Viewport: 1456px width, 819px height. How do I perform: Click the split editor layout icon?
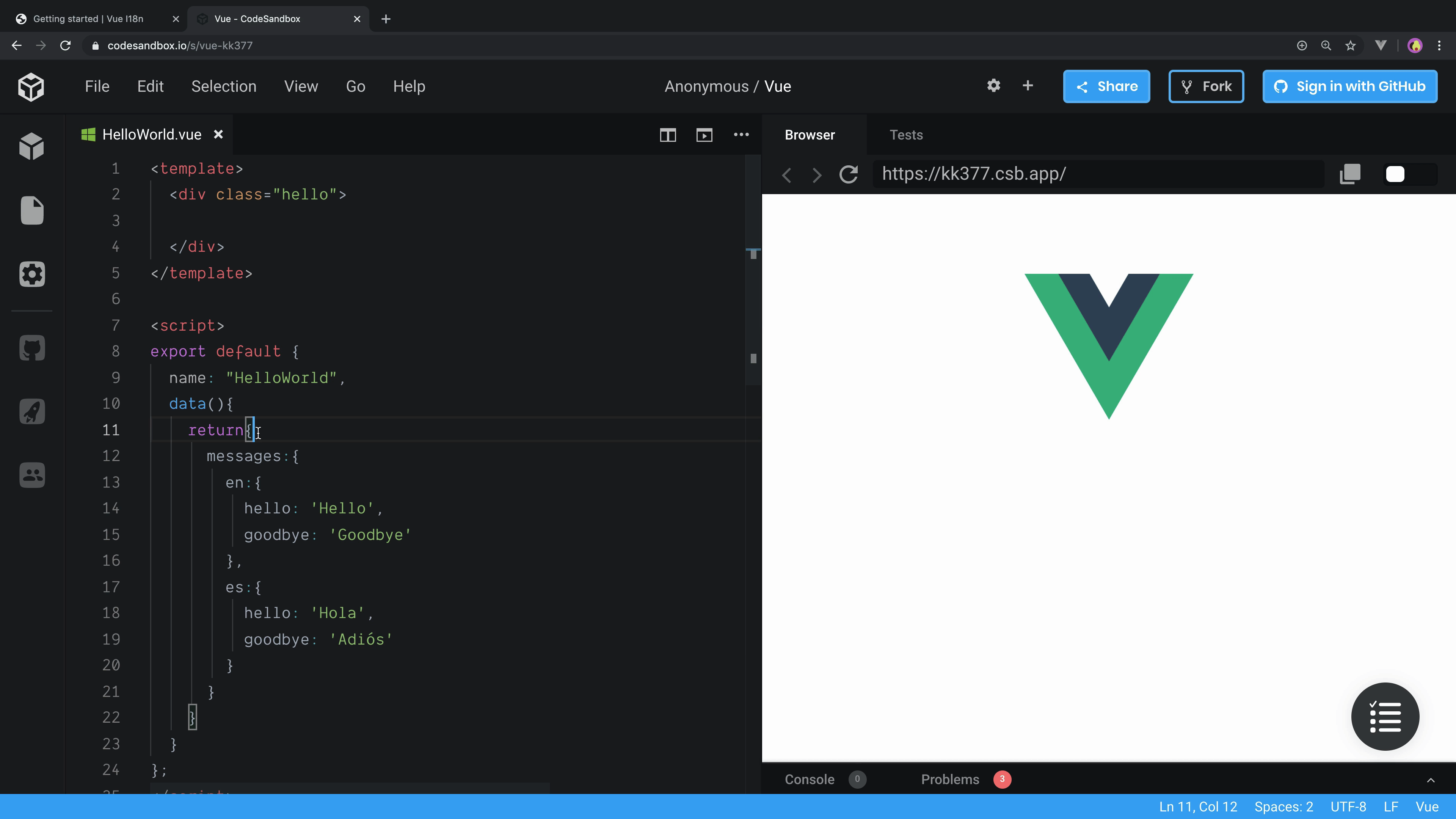(x=667, y=135)
